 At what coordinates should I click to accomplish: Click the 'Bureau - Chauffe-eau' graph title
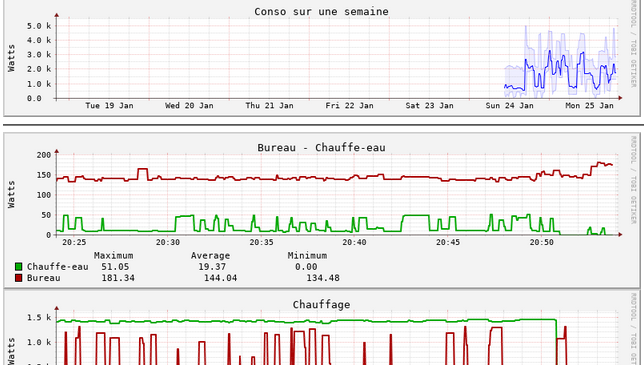tap(321, 148)
